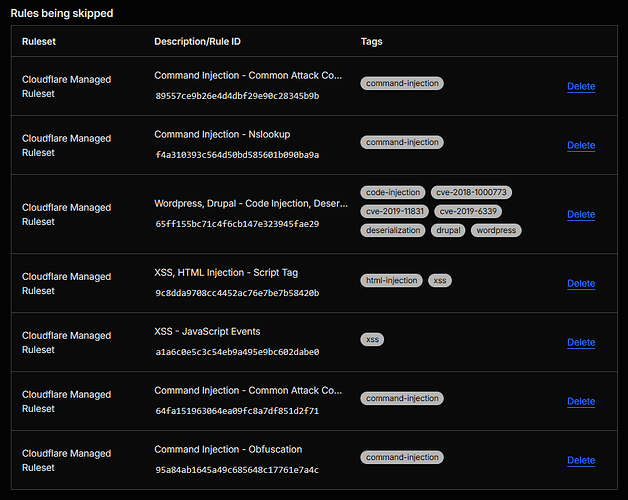Select rule ID 89557ce9b26e4d4dbf29e90c28345b9b
This screenshot has height=500, width=628.
237,96
